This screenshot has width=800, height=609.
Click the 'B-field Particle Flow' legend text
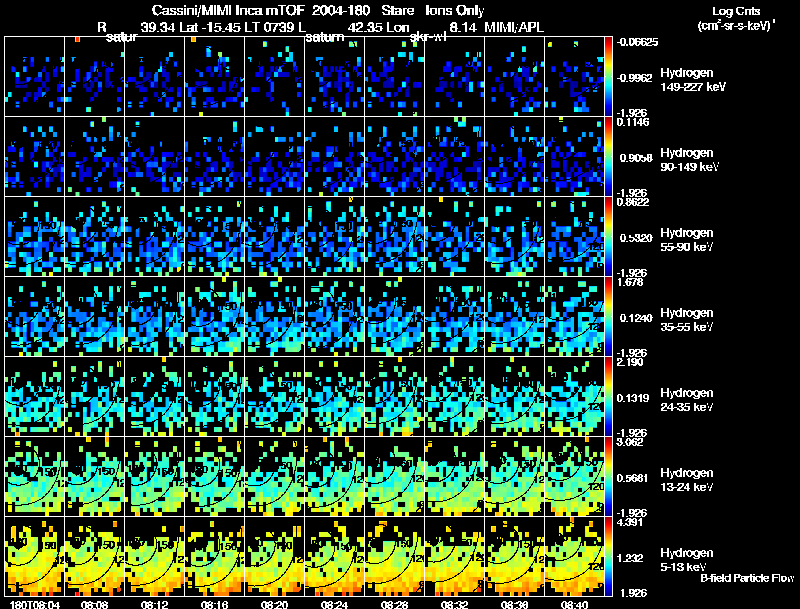[x=747, y=578]
